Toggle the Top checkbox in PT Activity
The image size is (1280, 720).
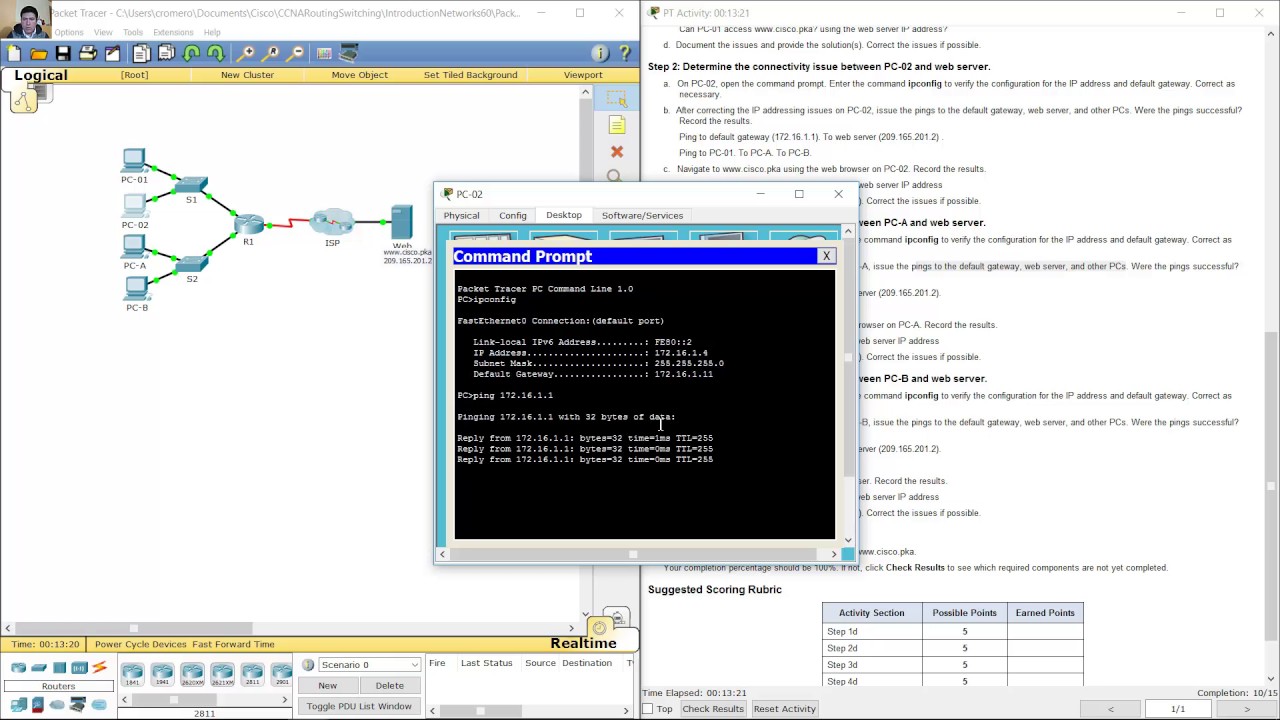point(648,709)
